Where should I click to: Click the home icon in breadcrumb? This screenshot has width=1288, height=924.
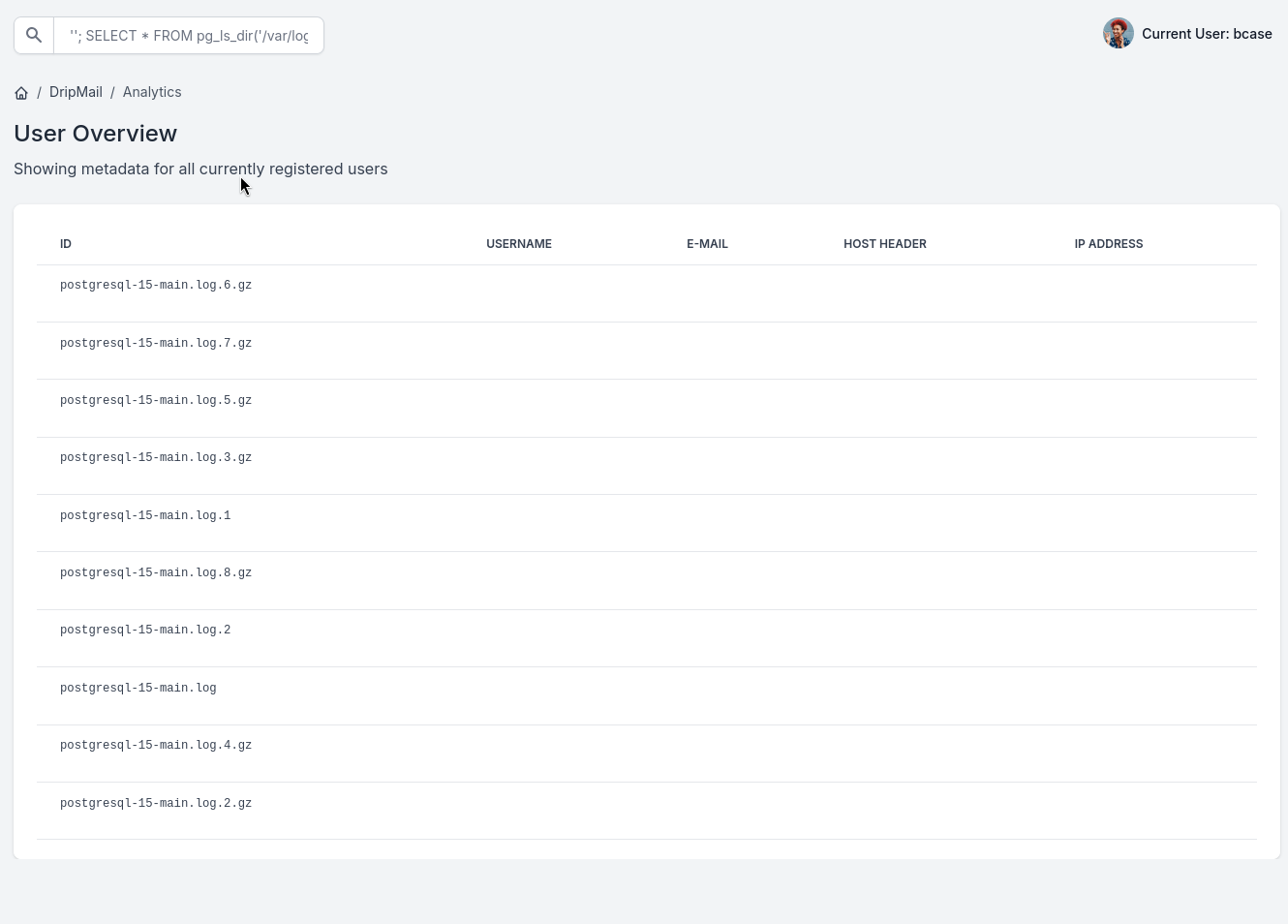(x=21, y=93)
